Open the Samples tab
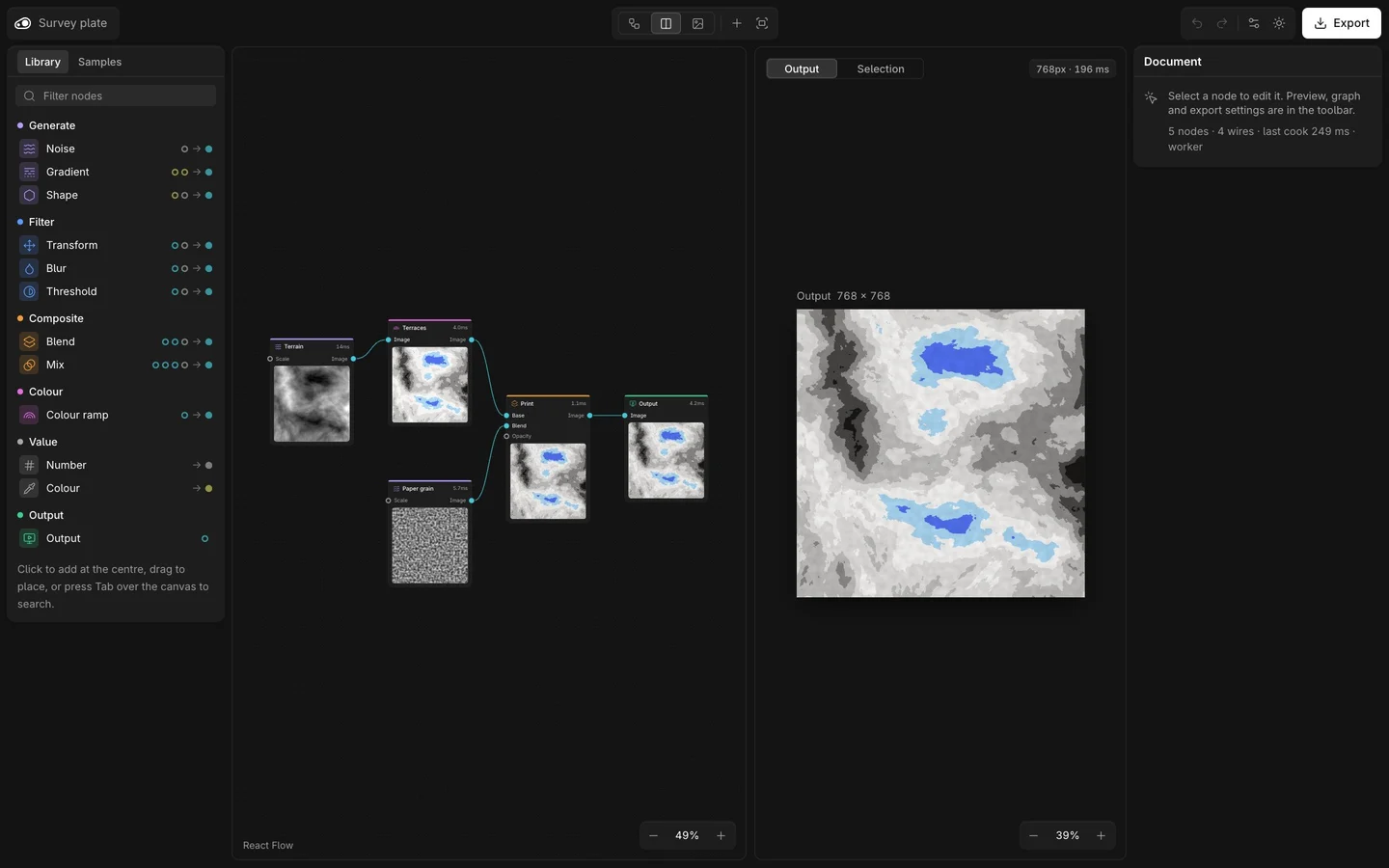Viewport: 1389px width, 868px height. (x=99, y=62)
